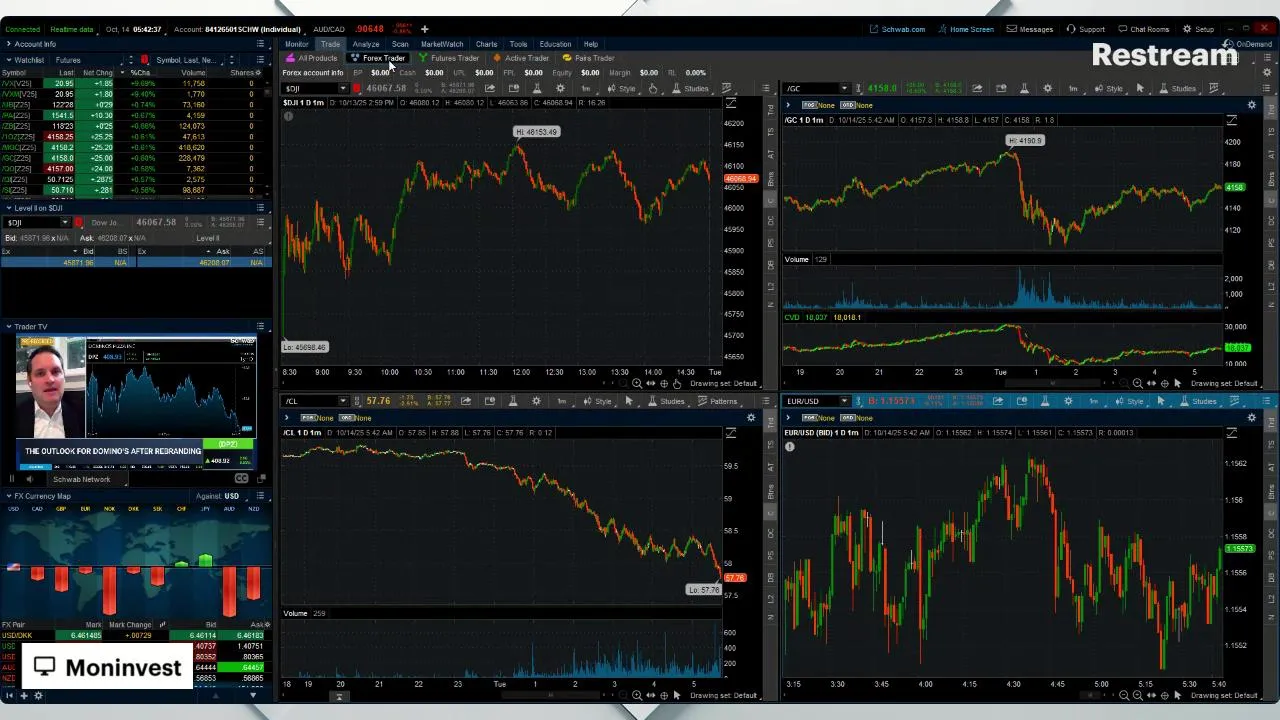
Task: Click the /GC symbol input field
Action: (x=811, y=88)
